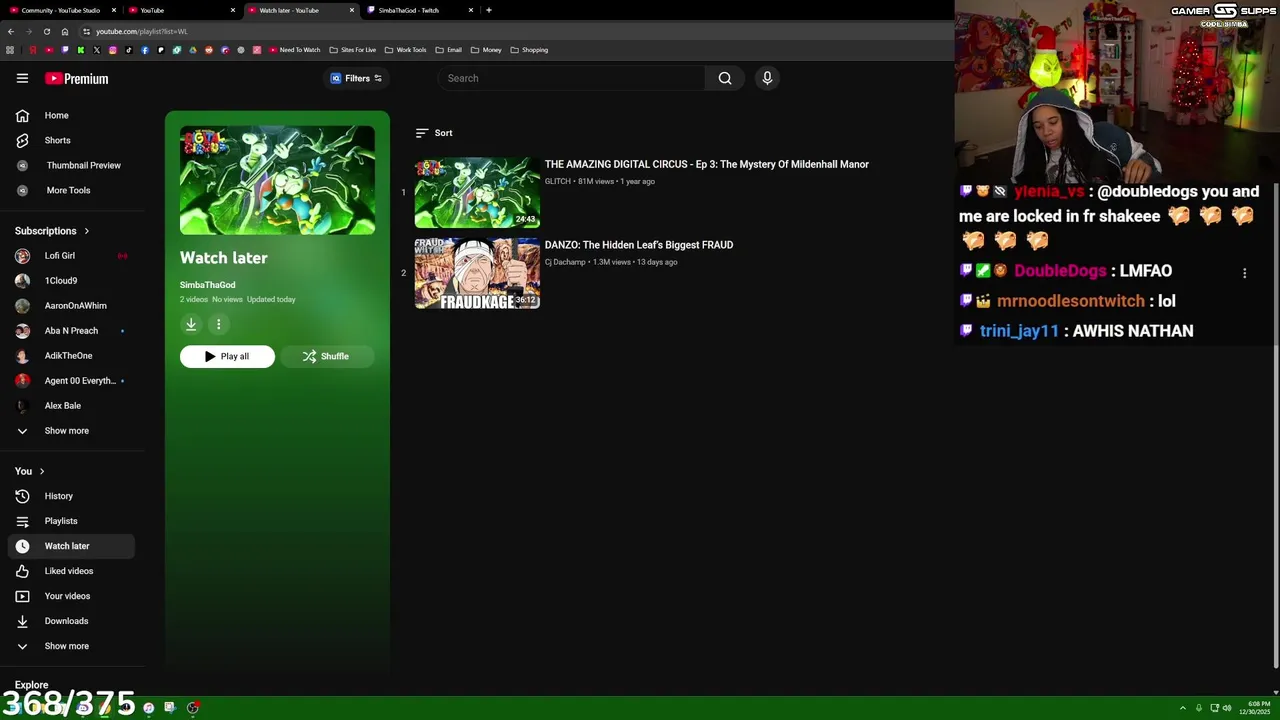This screenshot has height=720, width=1280.
Task: Open The Amazing Digital Circus video thumbnail
Action: click(x=477, y=192)
